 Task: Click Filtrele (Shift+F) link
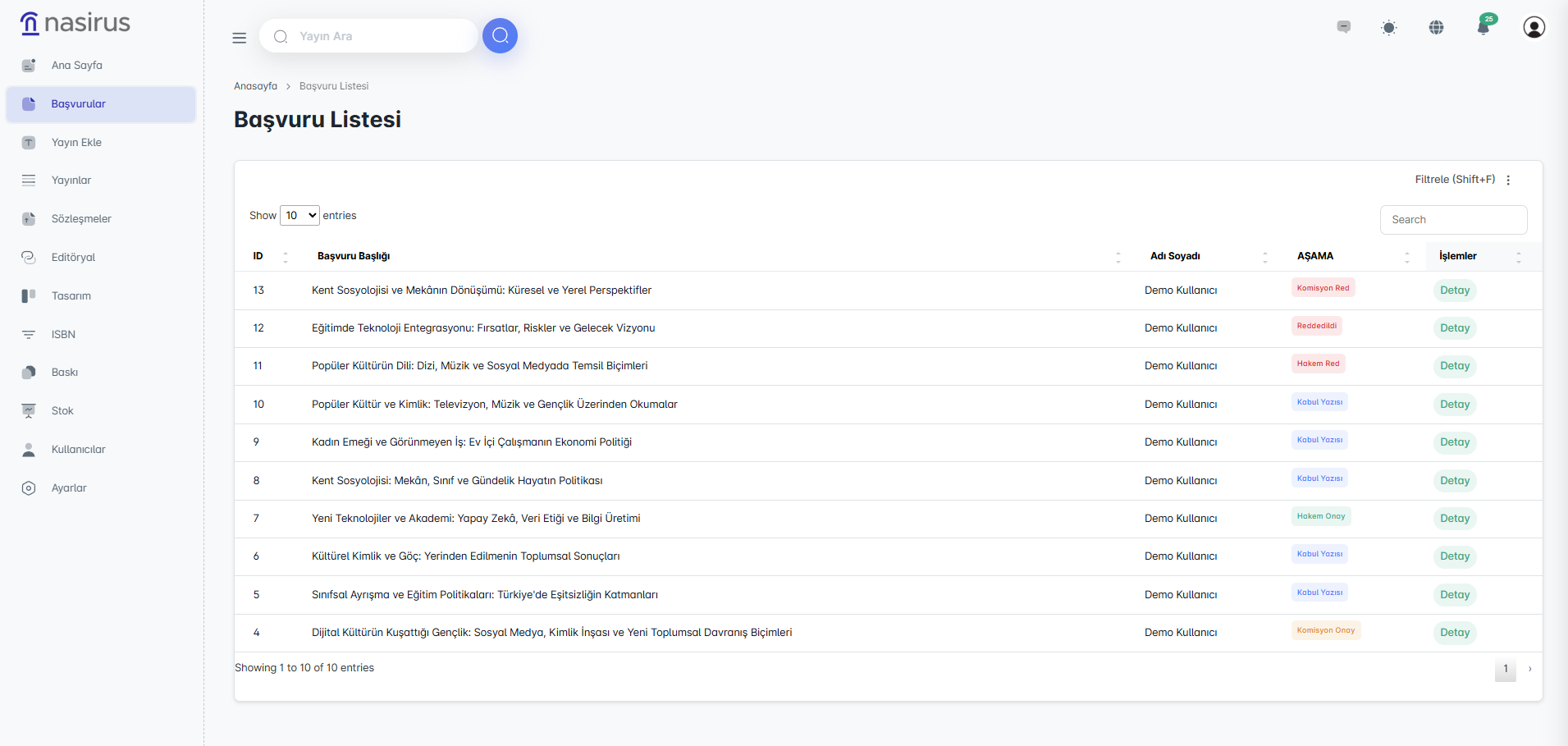1454,180
